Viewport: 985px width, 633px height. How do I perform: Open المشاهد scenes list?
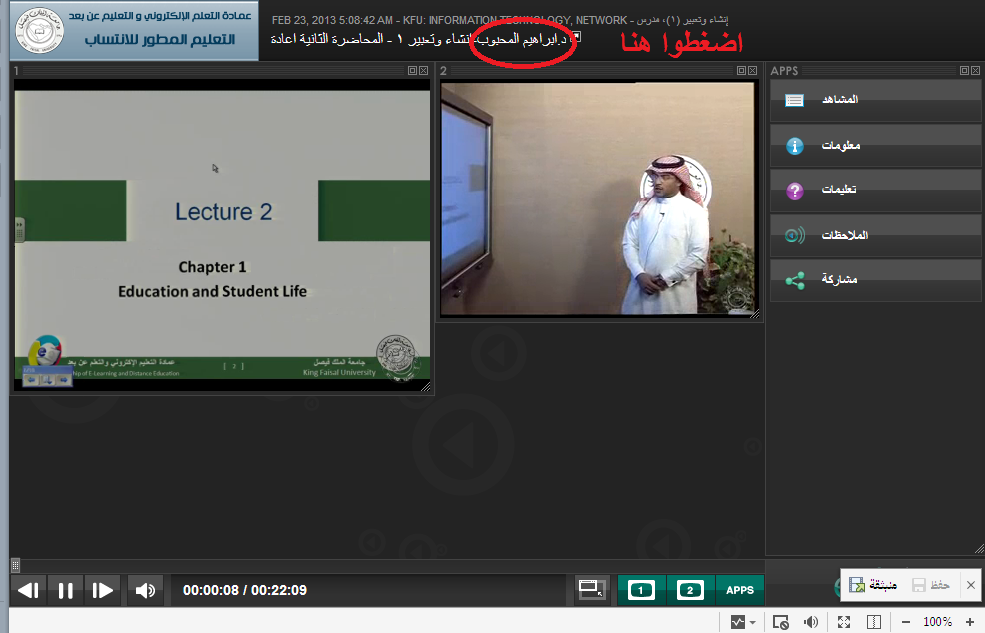click(876, 100)
